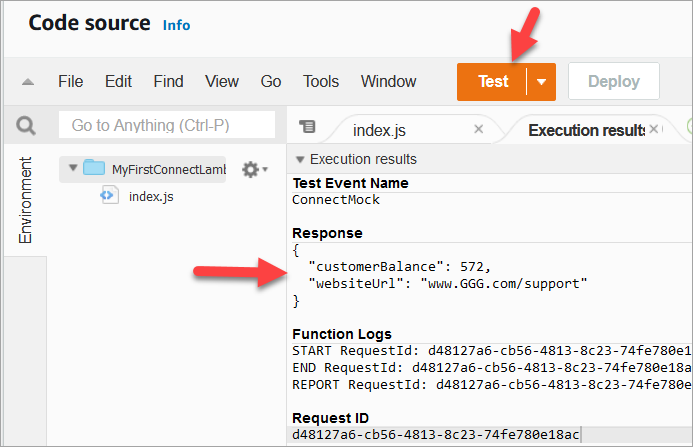693x447 pixels.
Task: Toggle the Environment side panel tab
Action: [26, 200]
